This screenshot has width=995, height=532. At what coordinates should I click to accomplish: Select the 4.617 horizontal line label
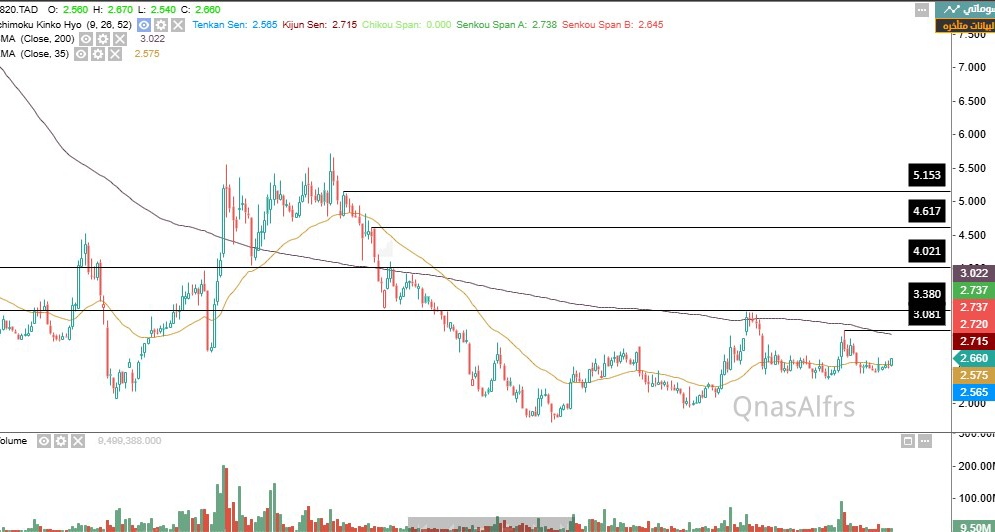pyautogui.click(x=926, y=210)
